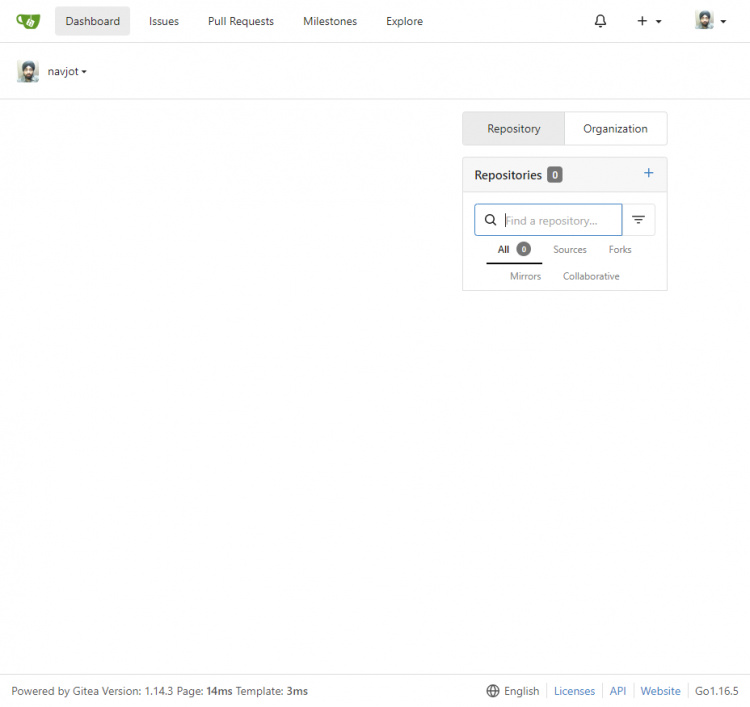Open the navjot context switcher dropdown
Image resolution: width=750 pixels, height=707 pixels.
click(x=66, y=71)
